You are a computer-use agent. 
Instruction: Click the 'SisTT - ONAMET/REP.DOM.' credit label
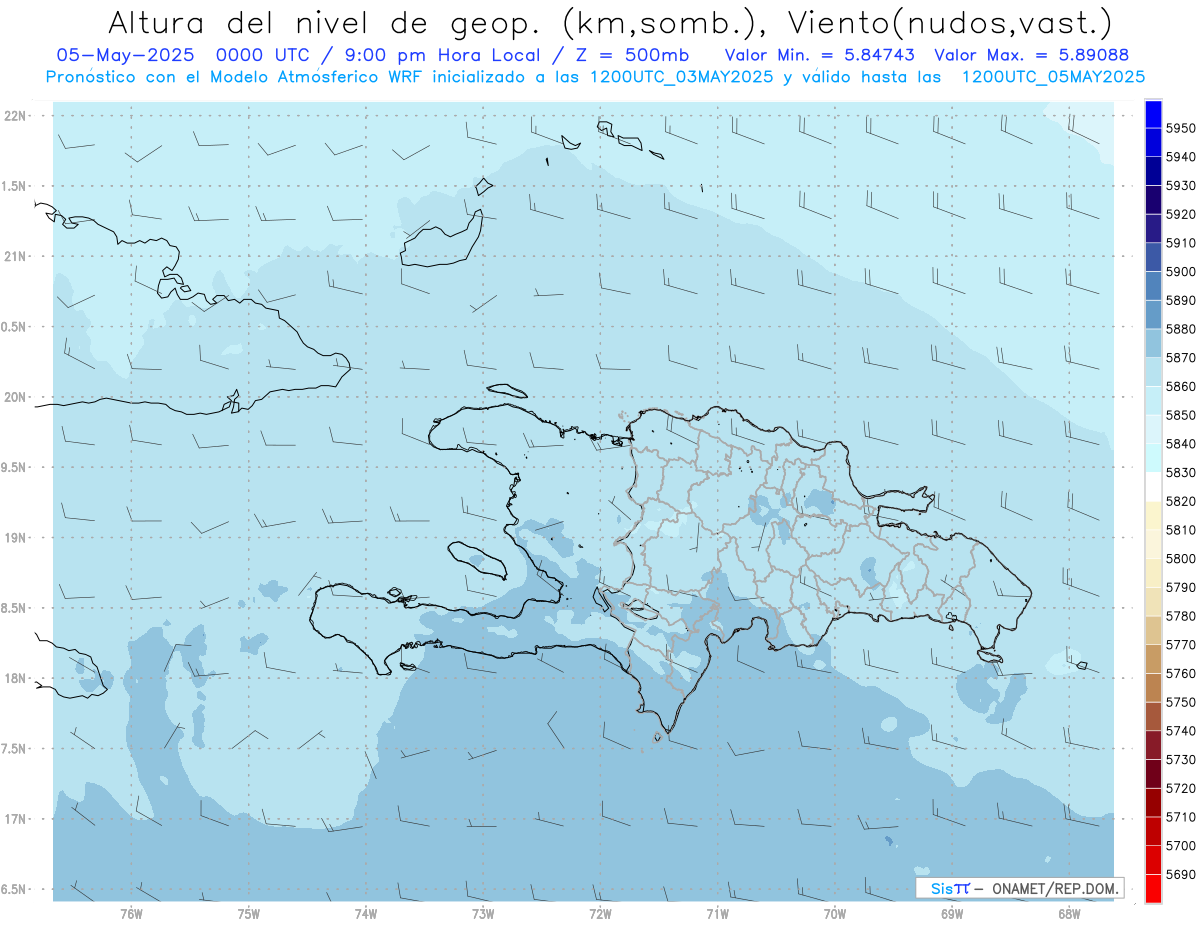pyautogui.click(x=1020, y=888)
